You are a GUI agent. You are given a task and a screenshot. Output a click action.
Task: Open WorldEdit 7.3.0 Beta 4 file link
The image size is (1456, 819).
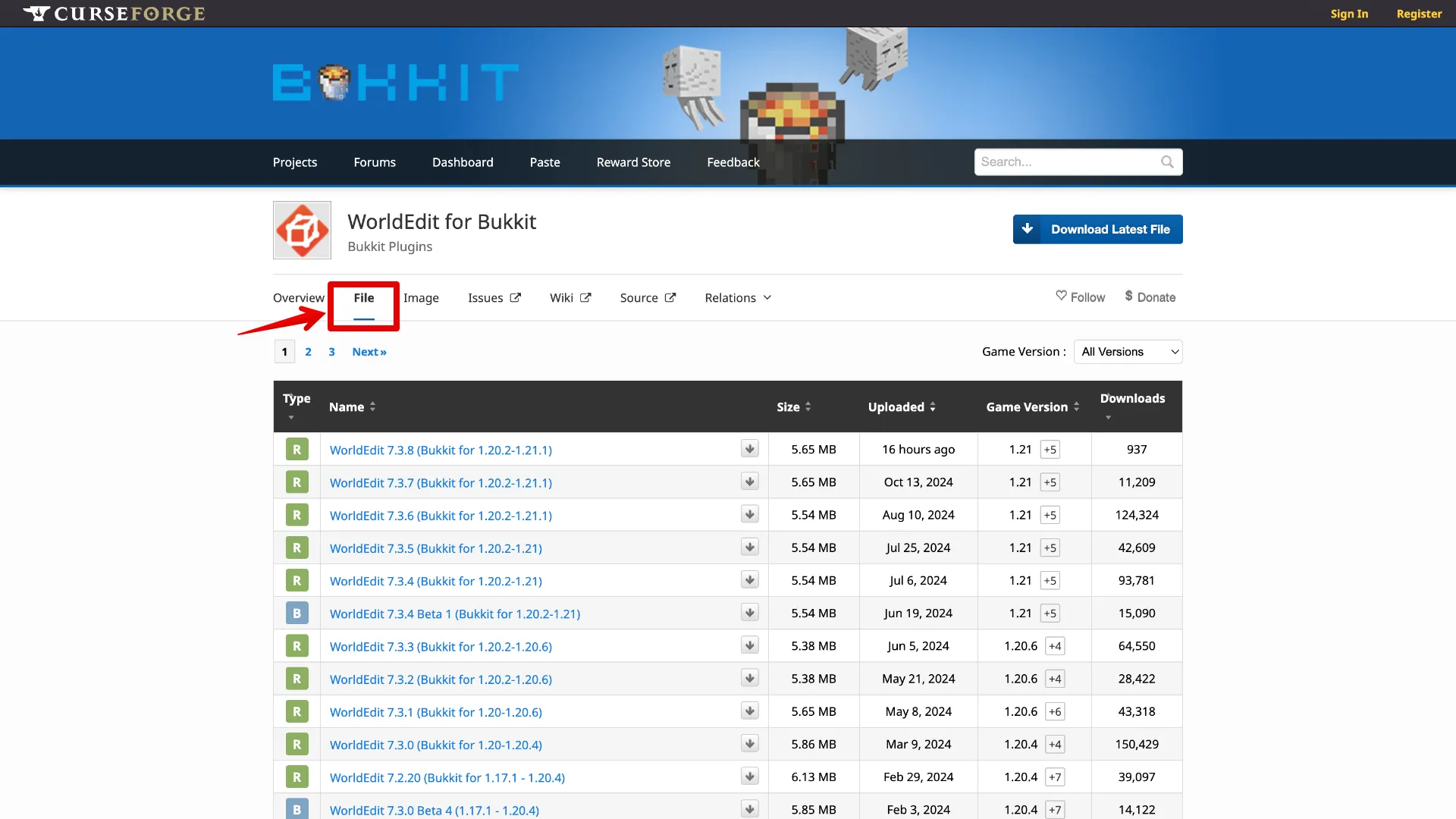click(x=435, y=810)
